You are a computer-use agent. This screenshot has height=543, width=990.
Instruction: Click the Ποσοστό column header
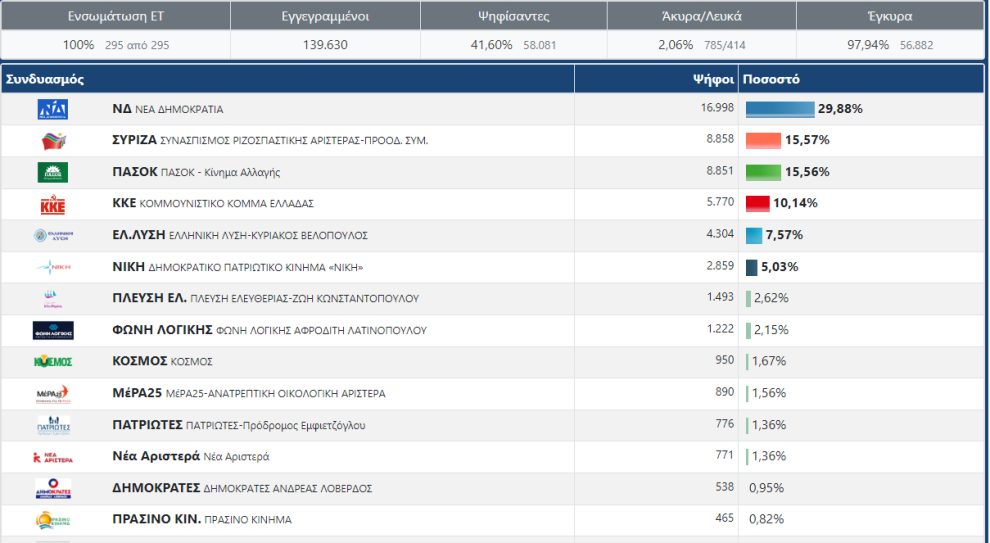coord(772,79)
